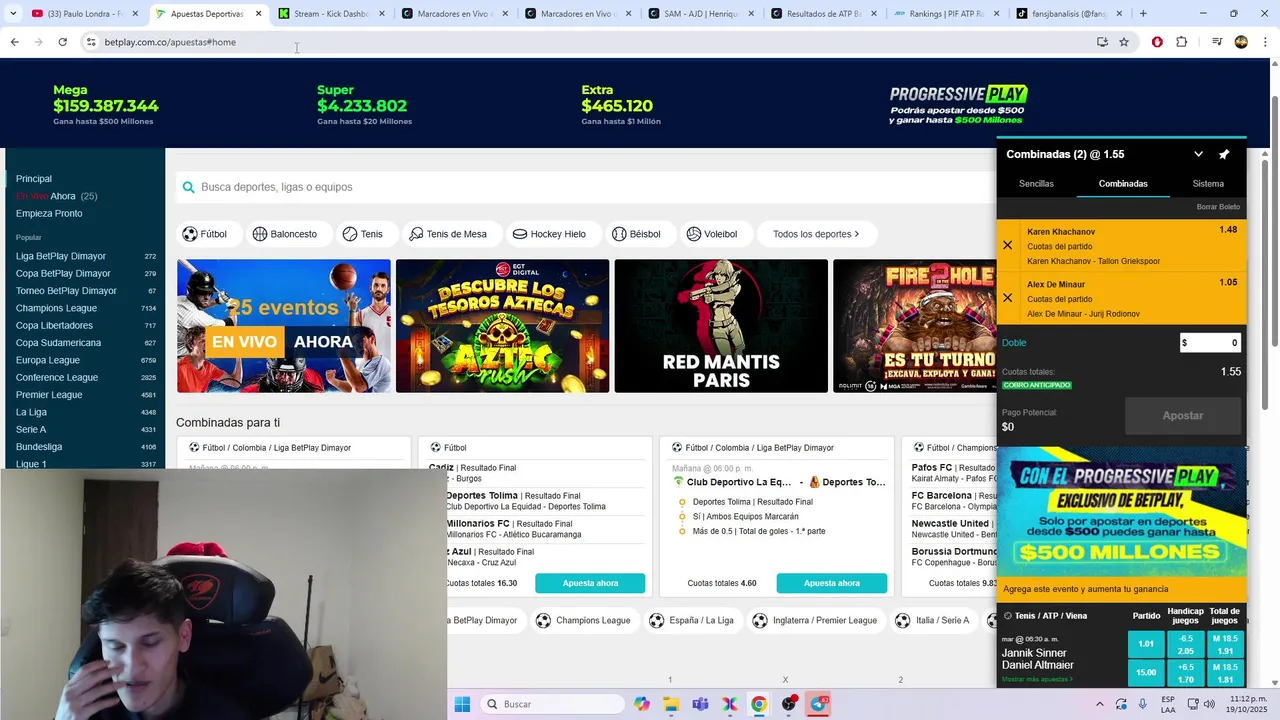Focus the sports search field

pos(585,187)
